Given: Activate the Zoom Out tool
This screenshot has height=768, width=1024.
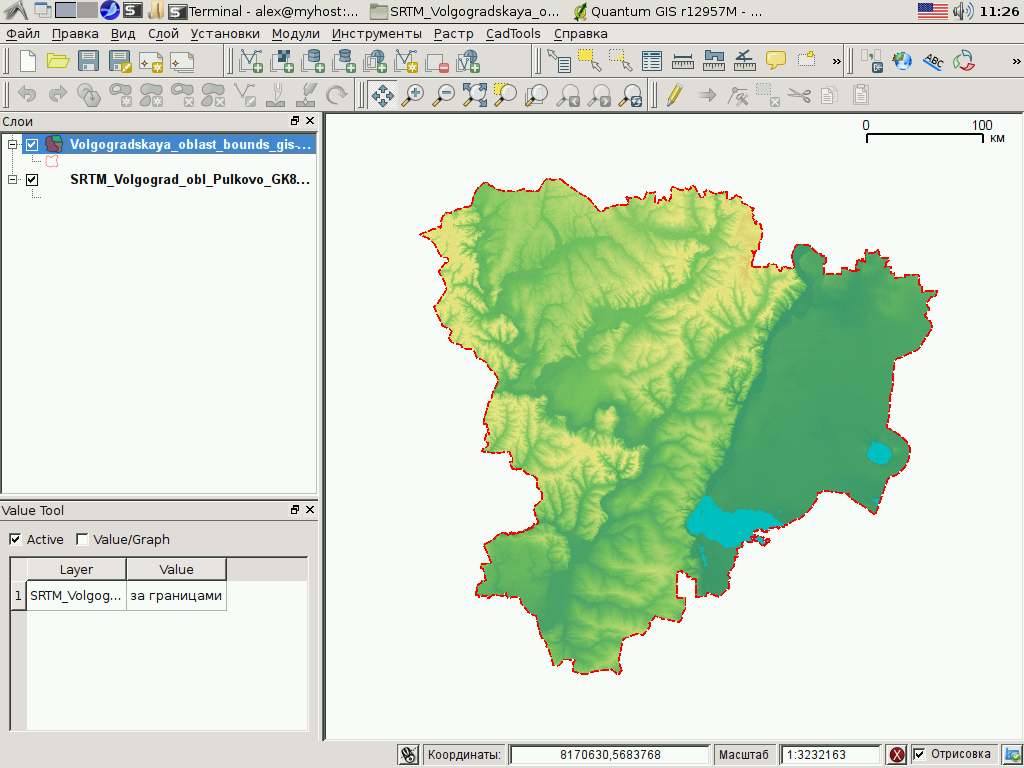Looking at the screenshot, I should 444,95.
